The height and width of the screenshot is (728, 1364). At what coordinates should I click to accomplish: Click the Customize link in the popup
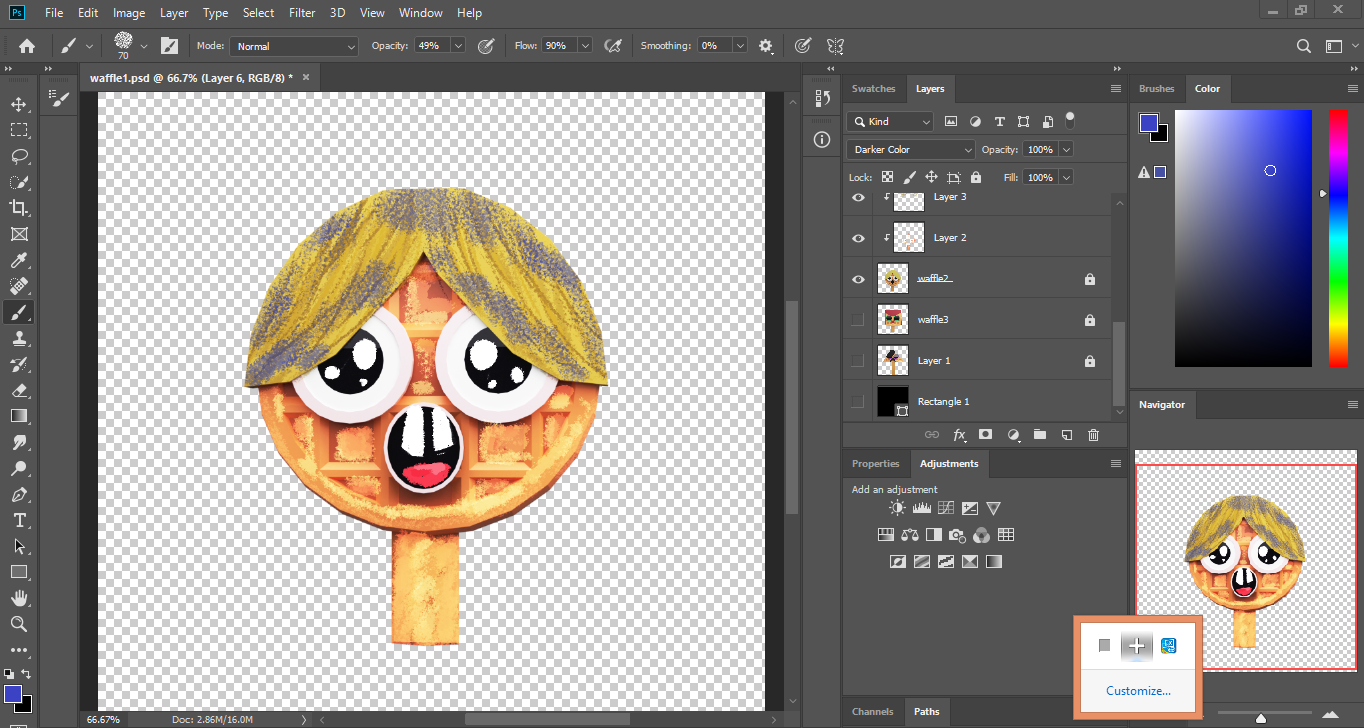(1138, 690)
